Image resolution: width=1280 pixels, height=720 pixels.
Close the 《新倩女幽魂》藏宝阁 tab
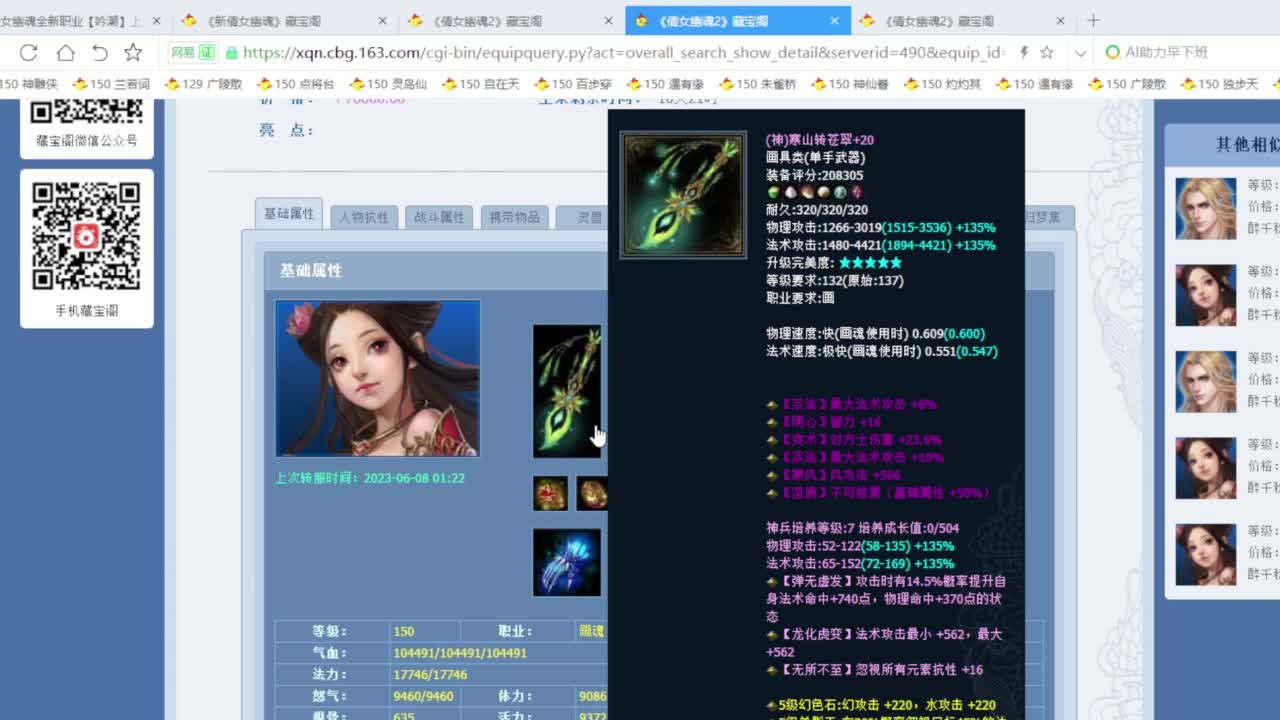[383, 20]
